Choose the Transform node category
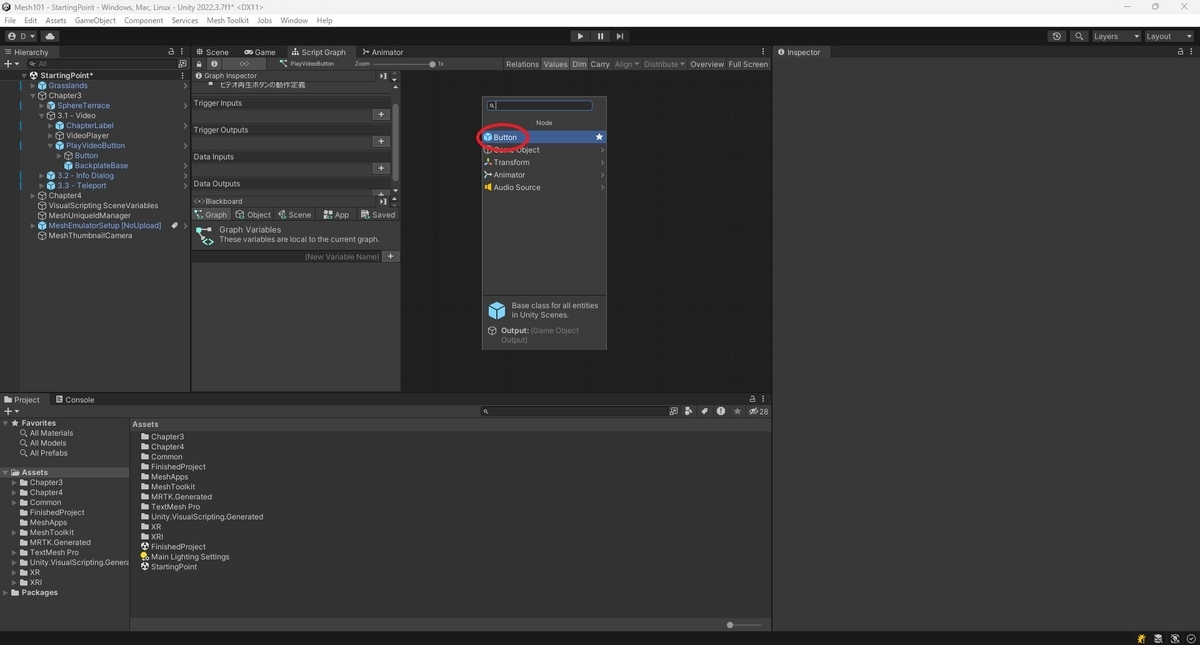1200x645 pixels. (x=544, y=162)
